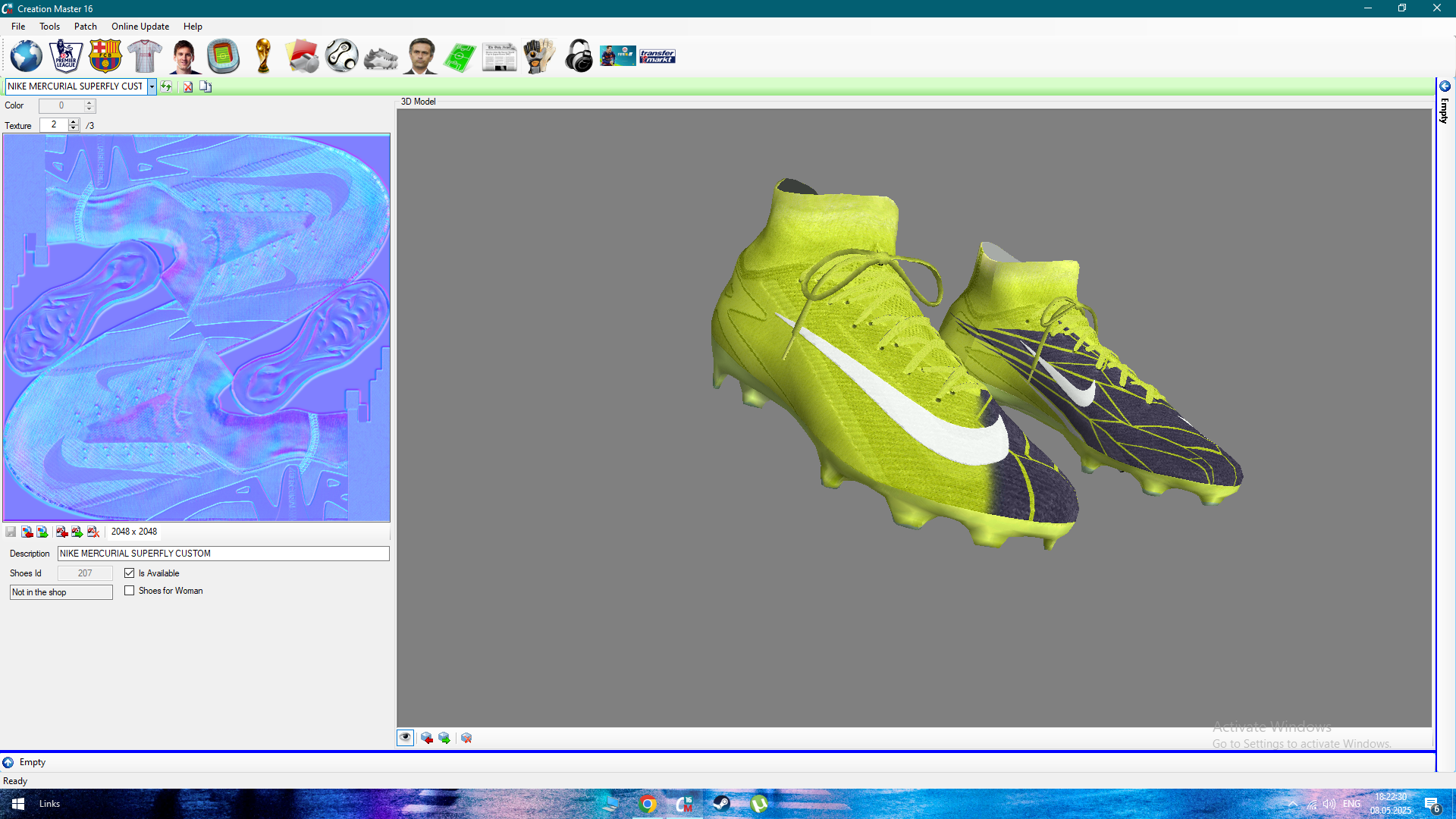Export 3D model with green arrow cube
The height and width of the screenshot is (819, 1456).
pos(444,738)
